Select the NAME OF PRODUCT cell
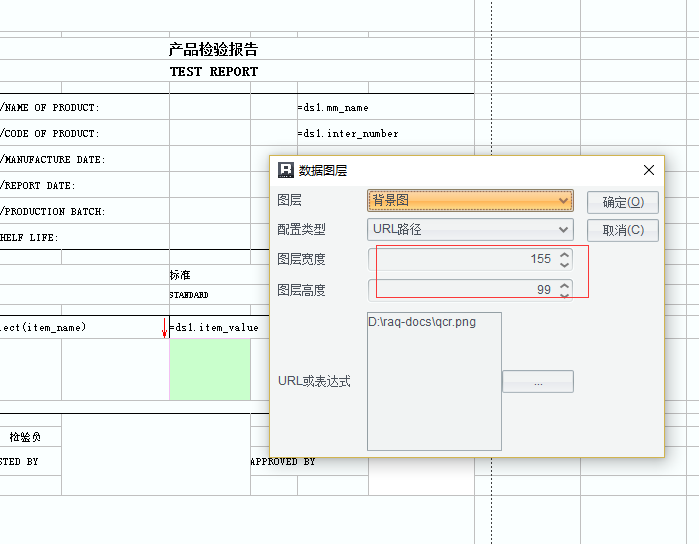Viewport: 699px width, 544px height. [x=49, y=107]
